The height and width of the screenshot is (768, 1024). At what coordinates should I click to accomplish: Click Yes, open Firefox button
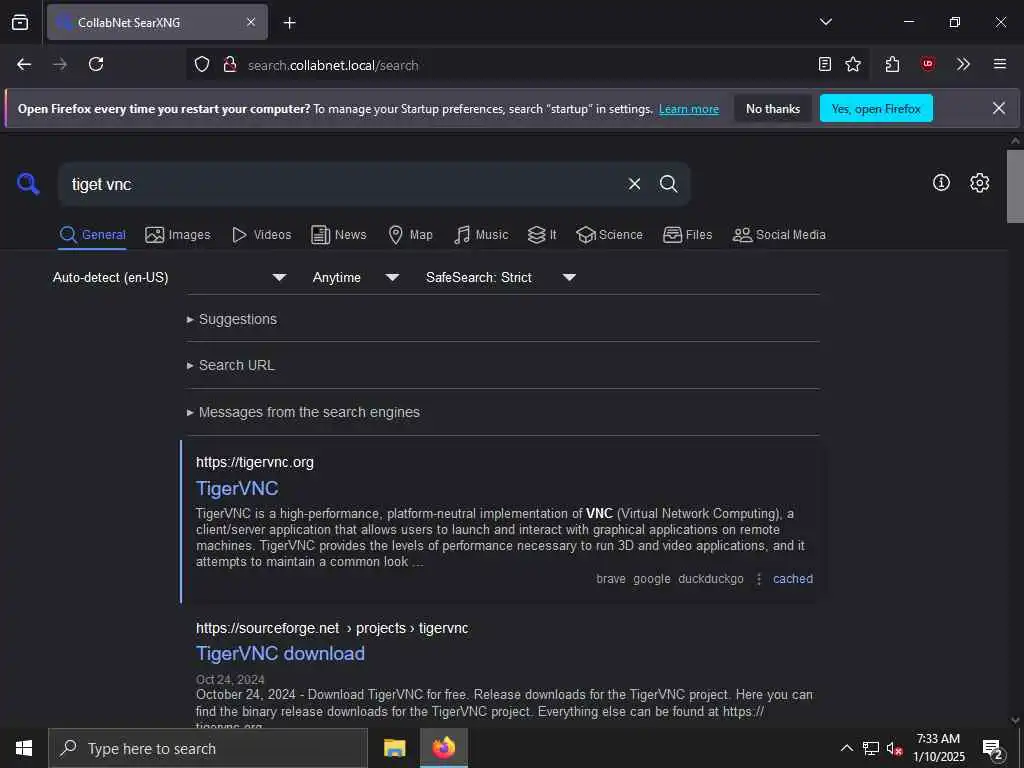pos(876,108)
